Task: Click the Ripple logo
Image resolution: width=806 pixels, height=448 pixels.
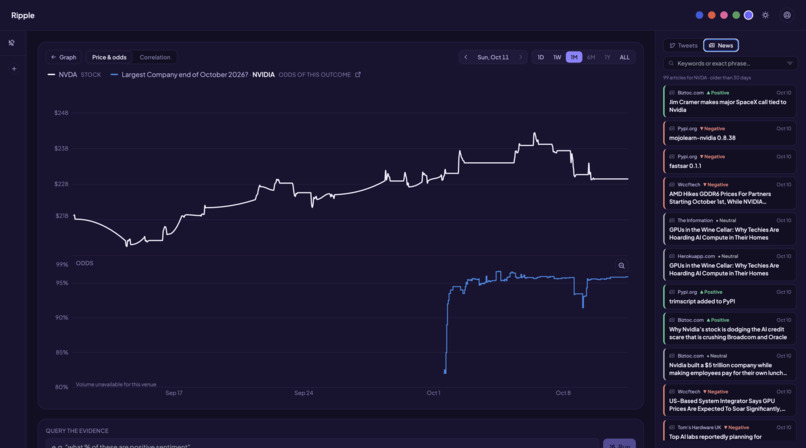Action: pyautogui.click(x=23, y=15)
